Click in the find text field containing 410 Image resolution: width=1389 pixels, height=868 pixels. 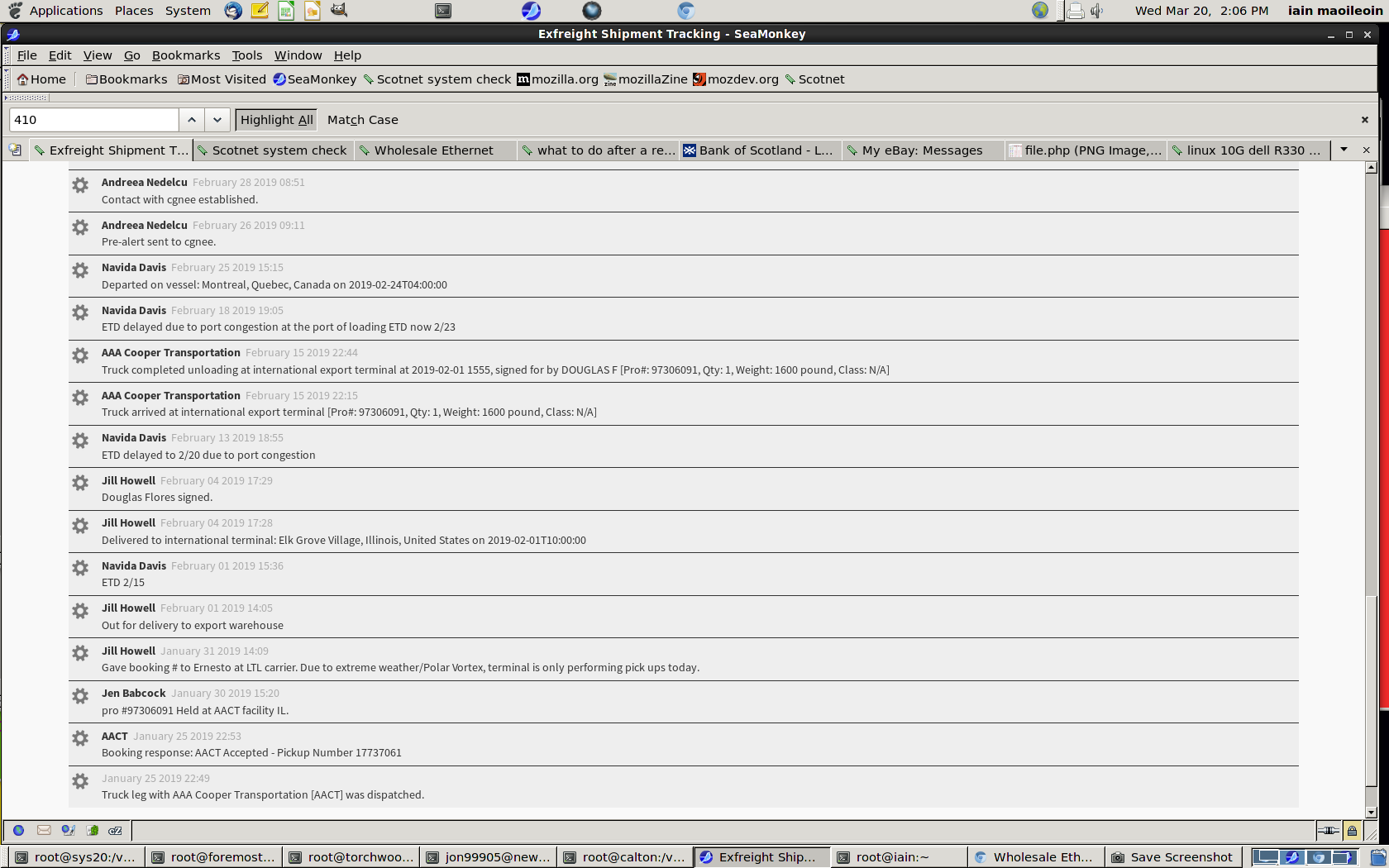click(x=94, y=120)
